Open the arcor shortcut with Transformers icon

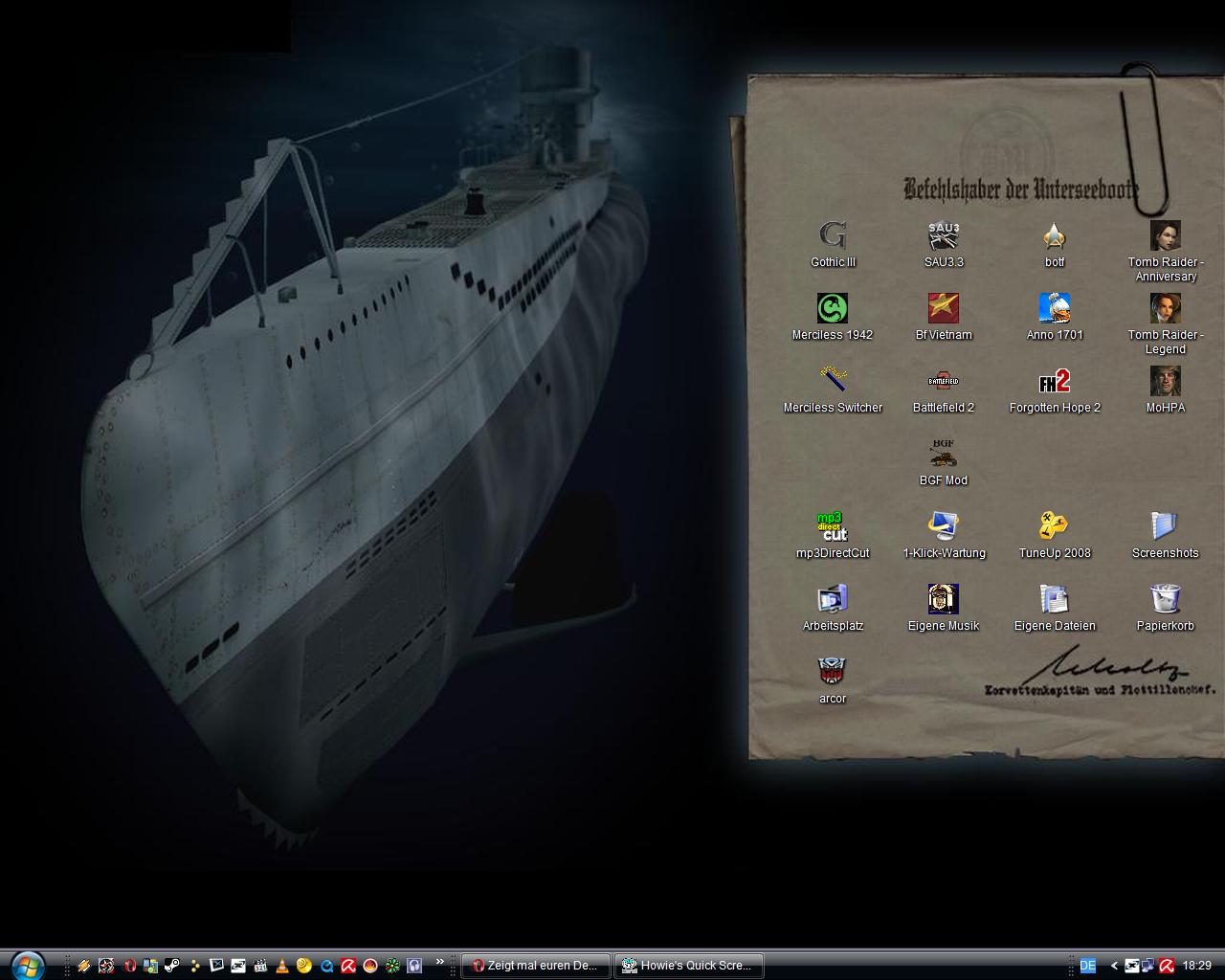point(833,681)
